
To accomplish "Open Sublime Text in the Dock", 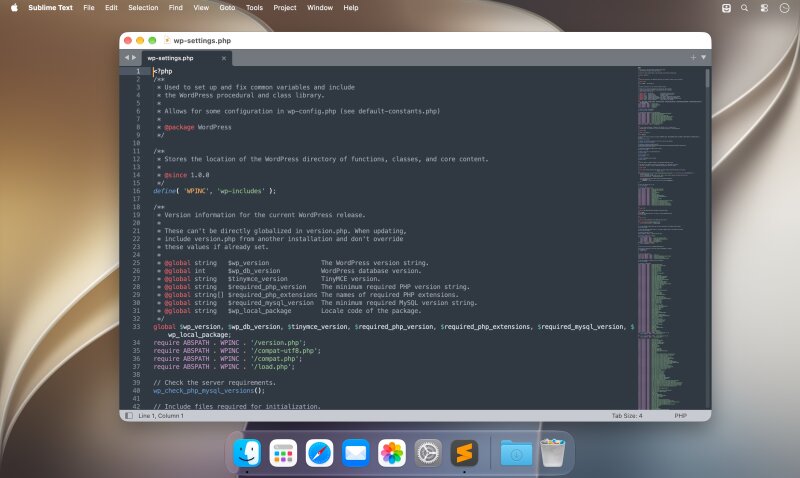I will (x=464, y=452).
